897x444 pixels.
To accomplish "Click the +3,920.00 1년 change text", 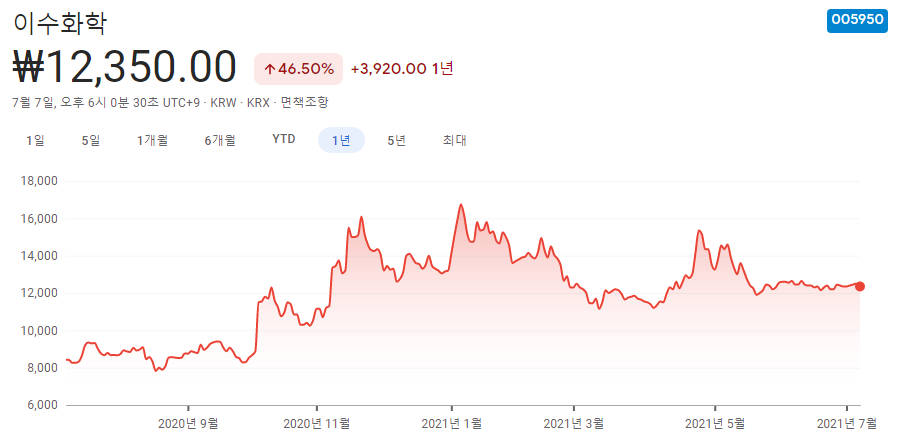I will [x=402, y=69].
